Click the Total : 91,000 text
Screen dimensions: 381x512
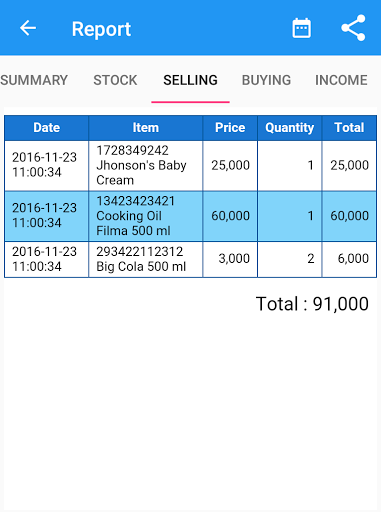point(312,304)
